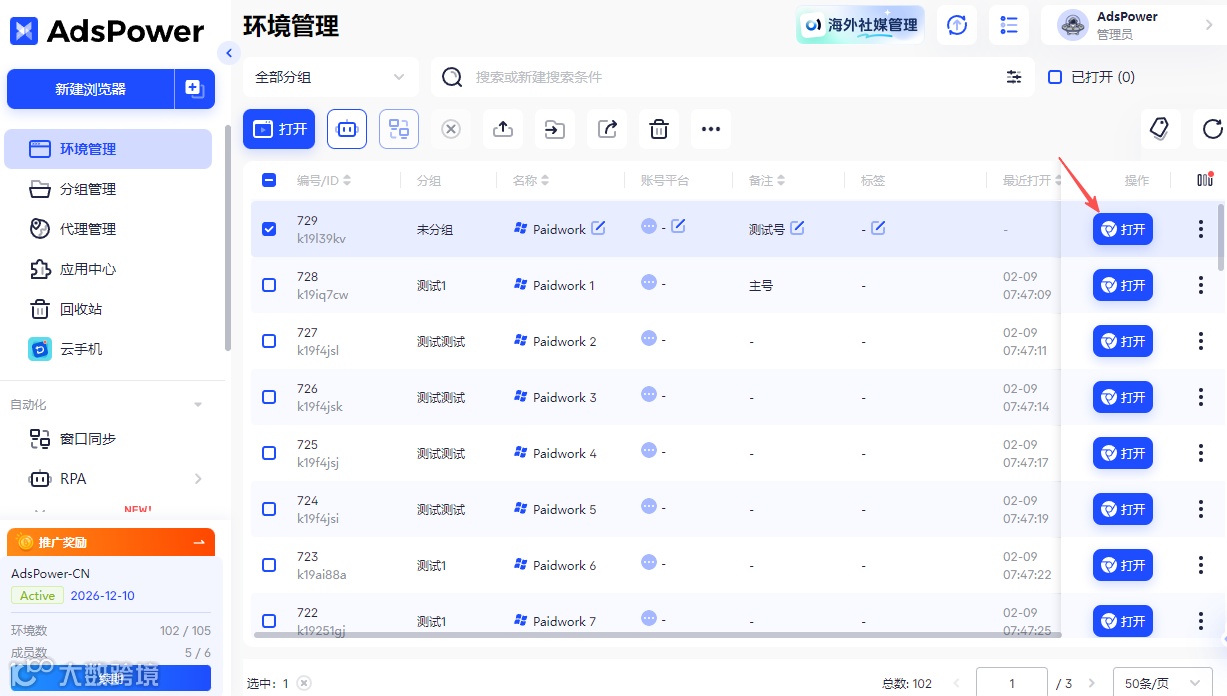
Task: Open more options for row 729
Action: (1201, 229)
